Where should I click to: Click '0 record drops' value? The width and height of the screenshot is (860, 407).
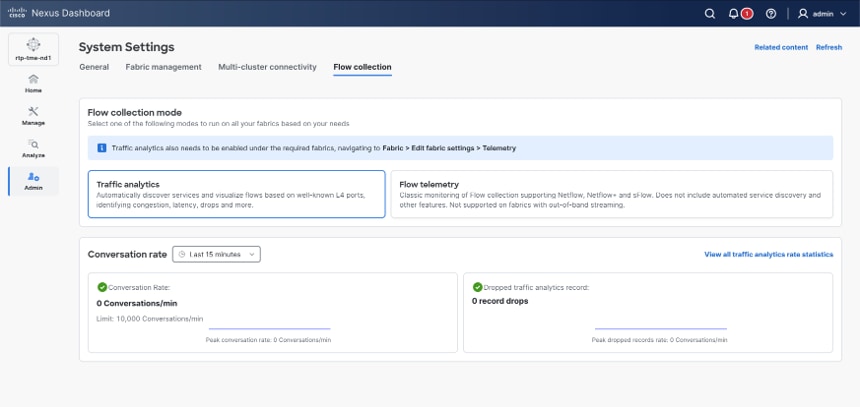point(500,301)
